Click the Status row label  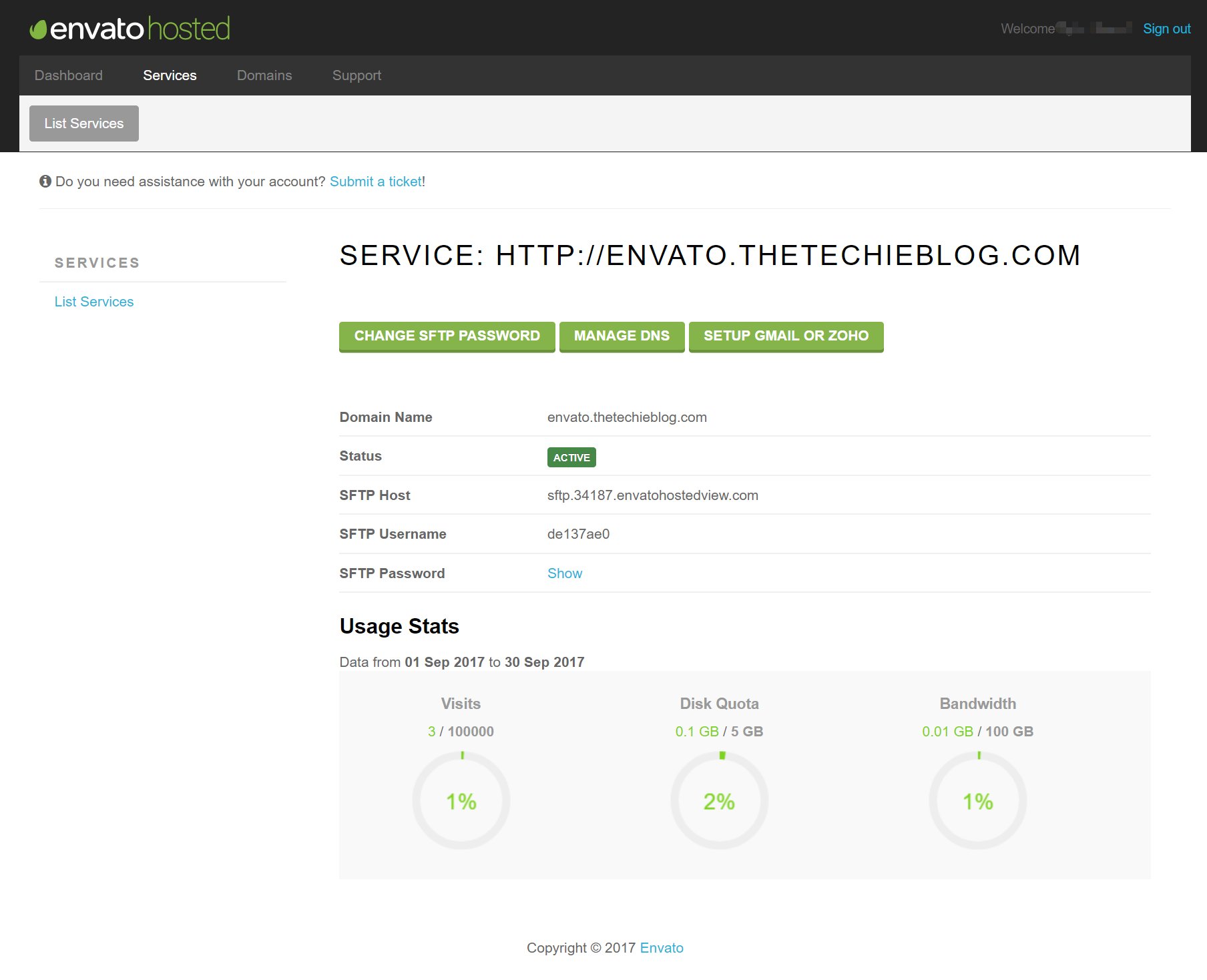(360, 456)
